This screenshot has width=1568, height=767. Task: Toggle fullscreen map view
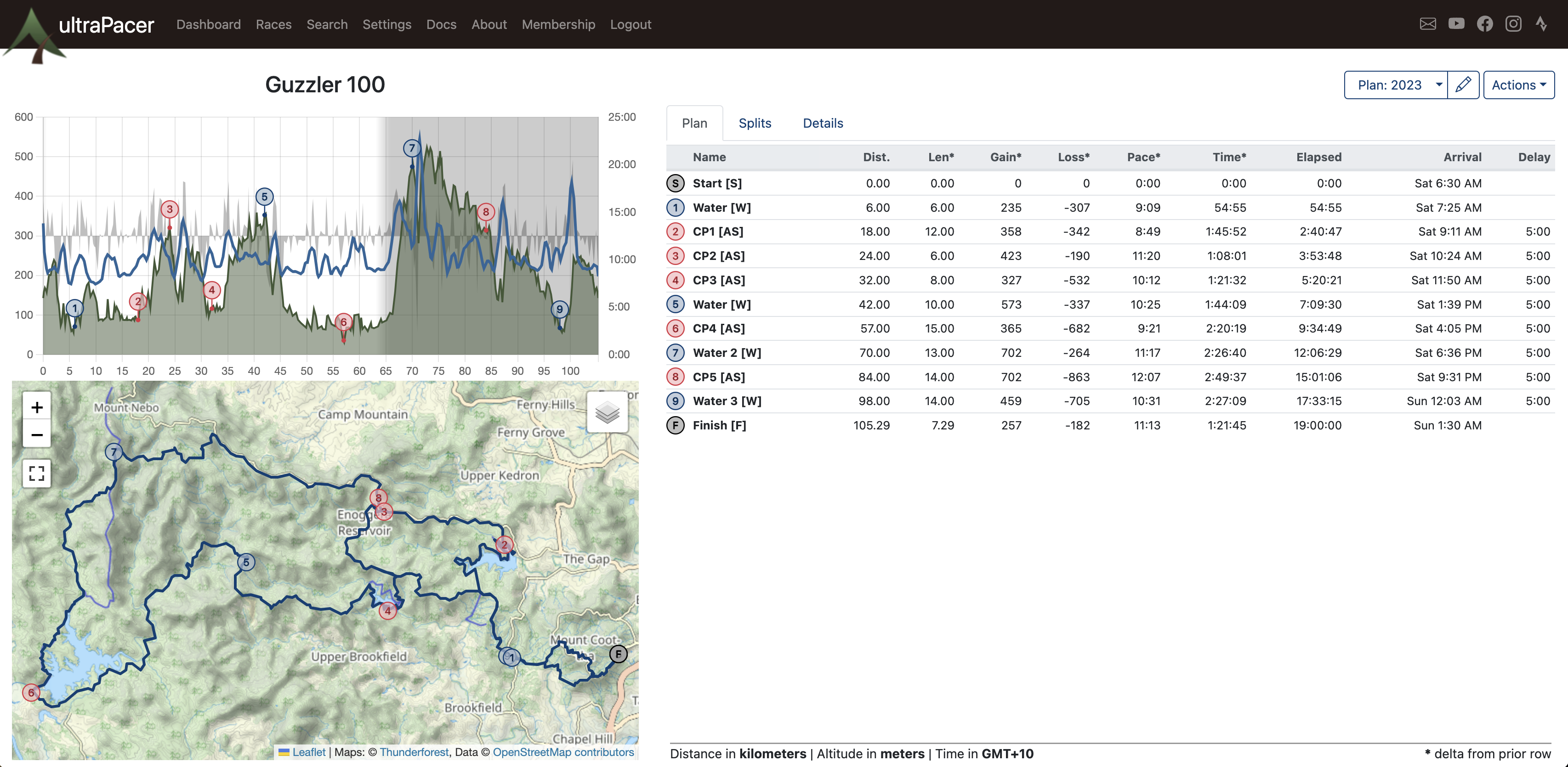click(36, 473)
